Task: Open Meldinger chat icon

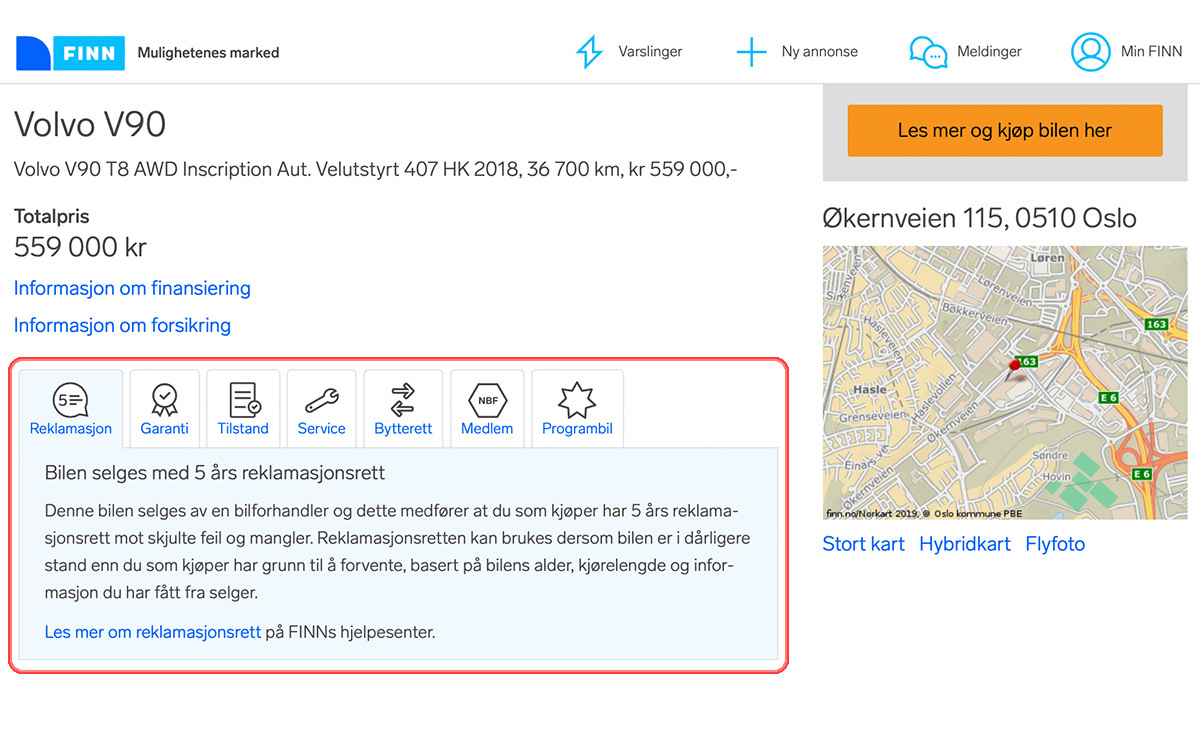Action: 927,51
